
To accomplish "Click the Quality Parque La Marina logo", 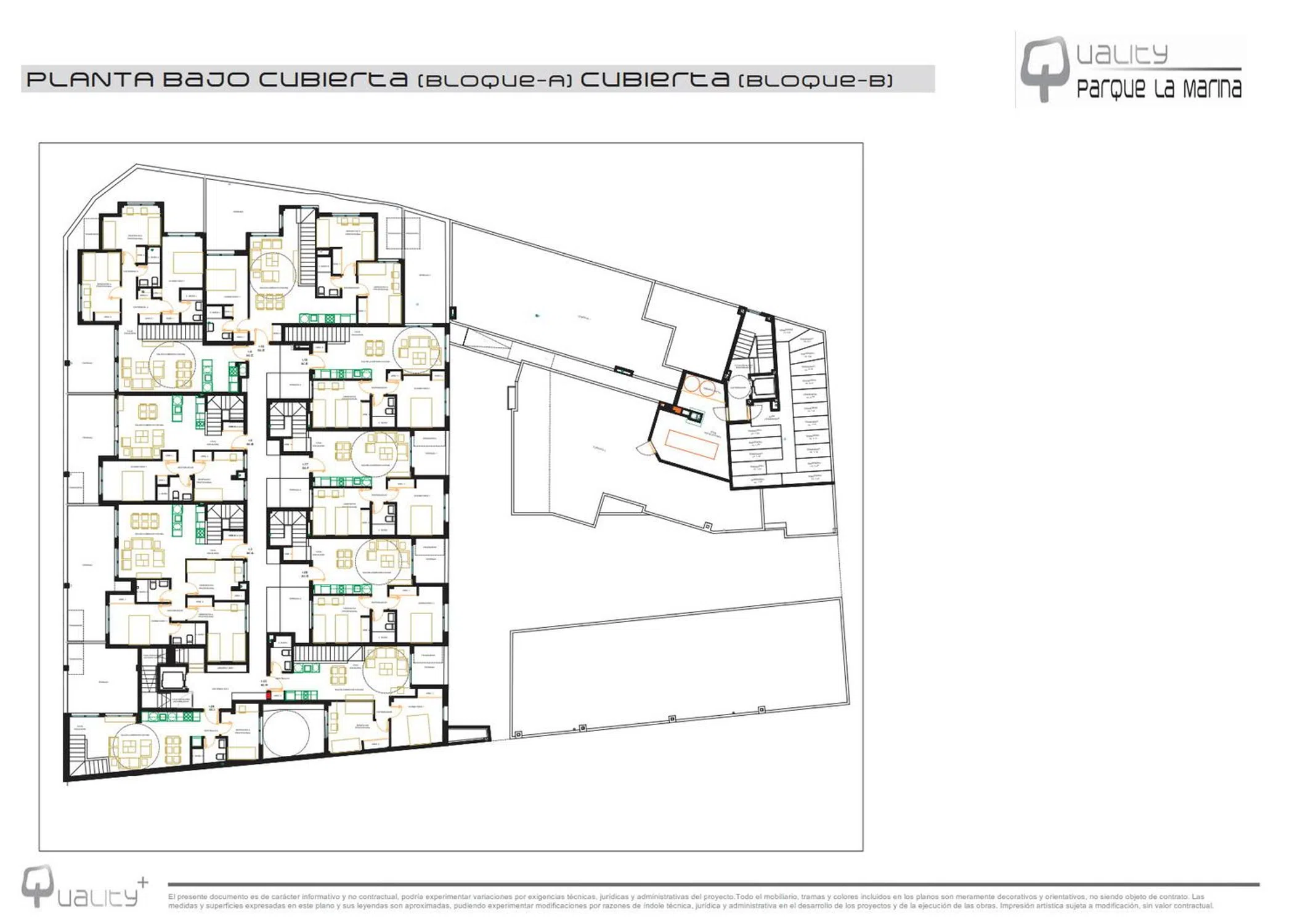I will (x=1131, y=70).
